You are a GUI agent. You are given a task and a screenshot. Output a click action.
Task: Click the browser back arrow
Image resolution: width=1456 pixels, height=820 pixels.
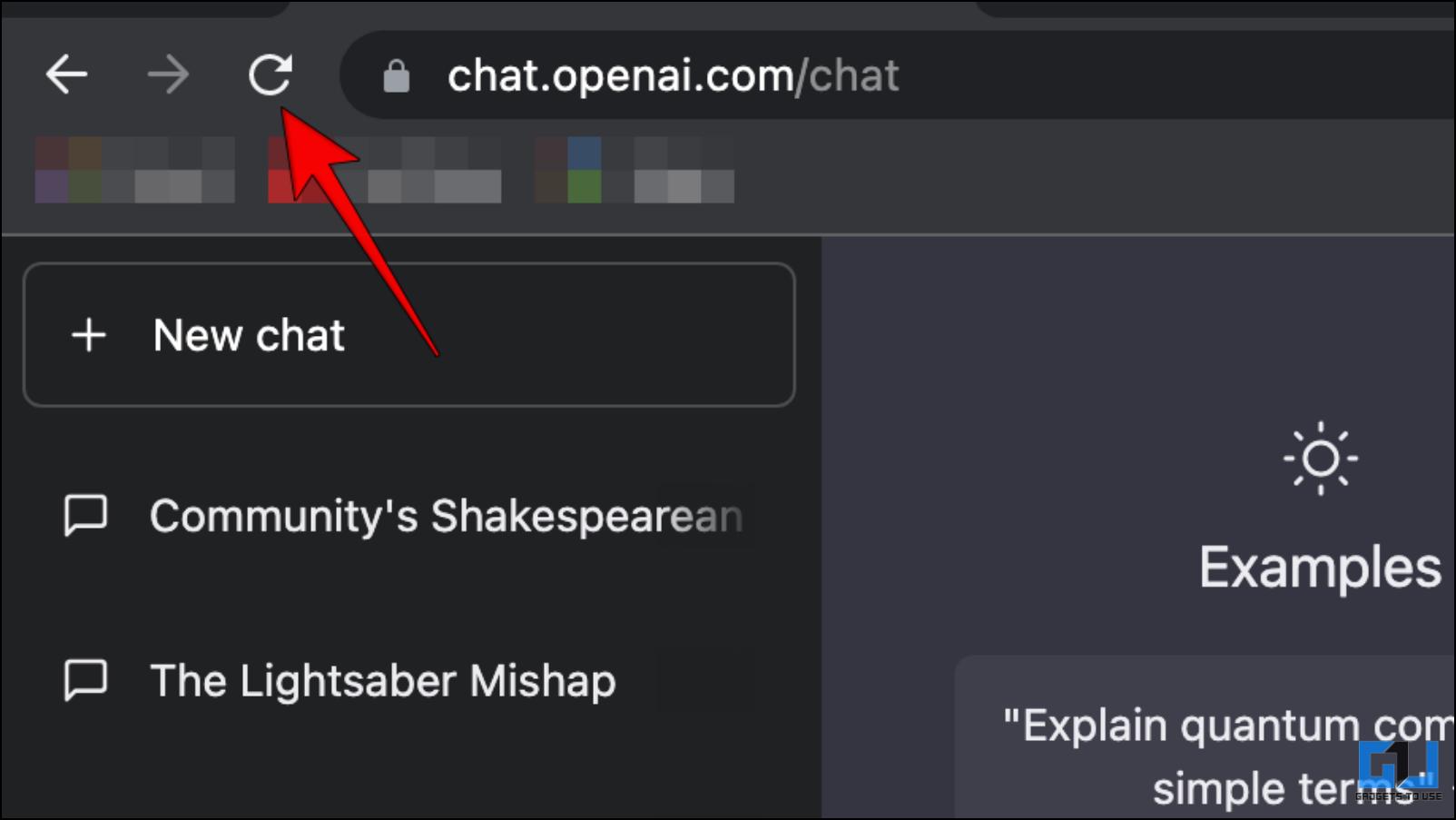tap(66, 74)
